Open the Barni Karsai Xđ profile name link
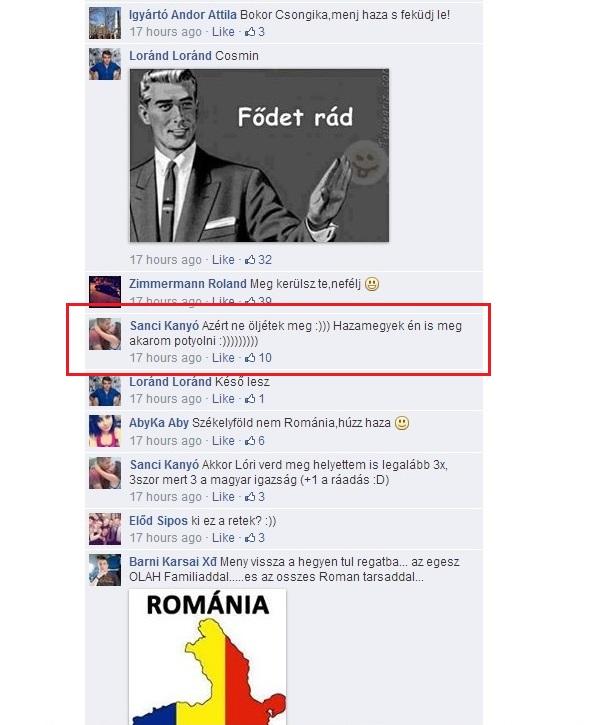611x725 pixels. [173, 562]
